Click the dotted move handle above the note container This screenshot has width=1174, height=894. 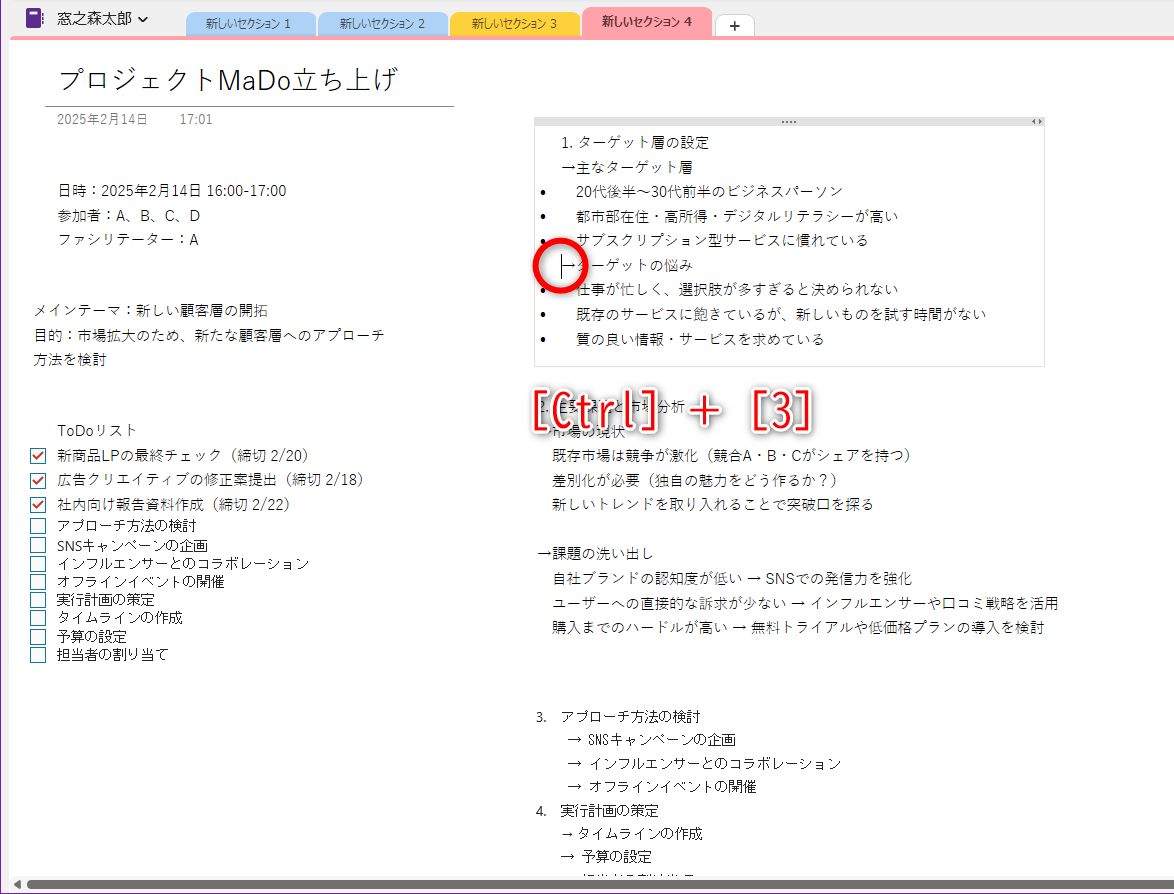(x=788, y=120)
